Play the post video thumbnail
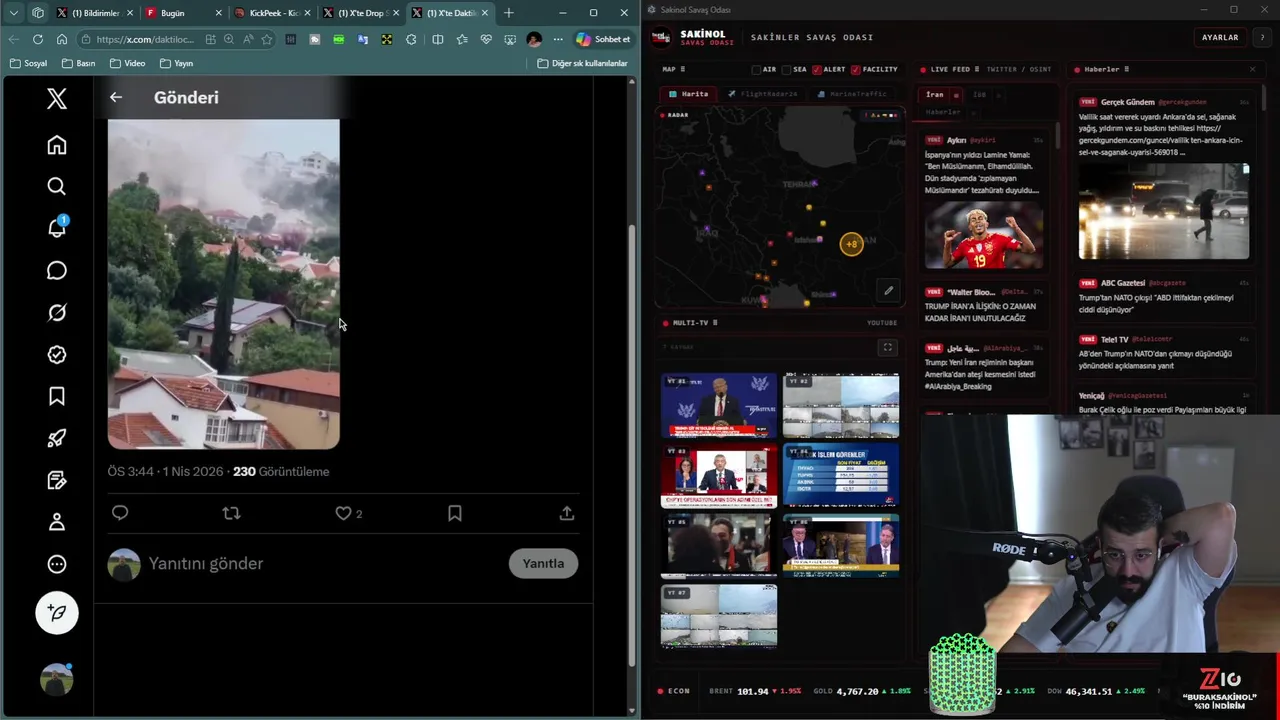 pos(224,284)
